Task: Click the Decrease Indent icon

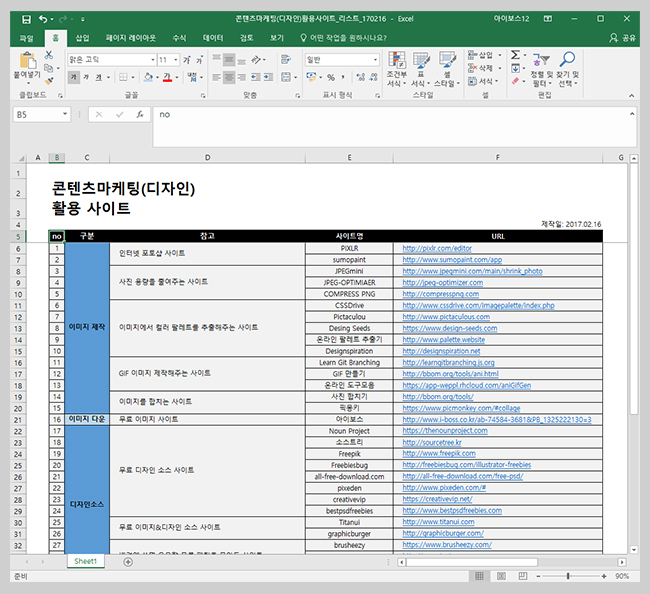Action: coord(256,78)
